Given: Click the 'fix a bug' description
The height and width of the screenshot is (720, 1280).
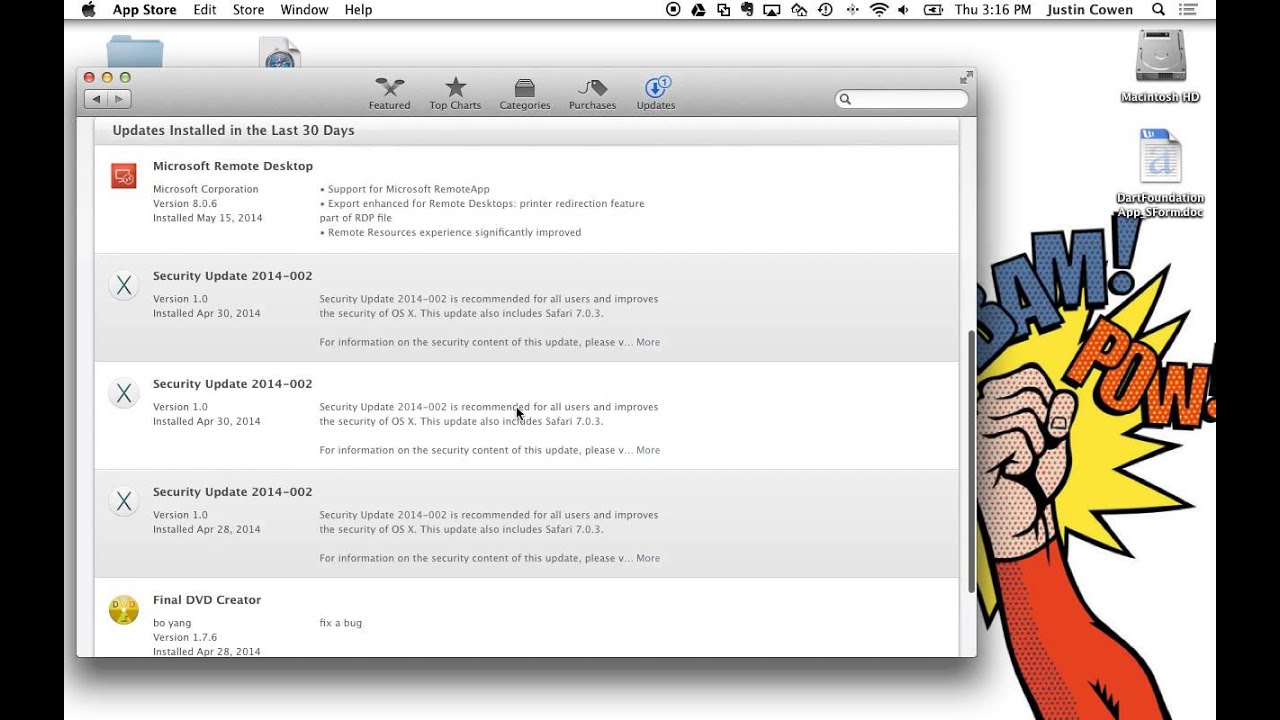Looking at the screenshot, I should click(x=341, y=623).
